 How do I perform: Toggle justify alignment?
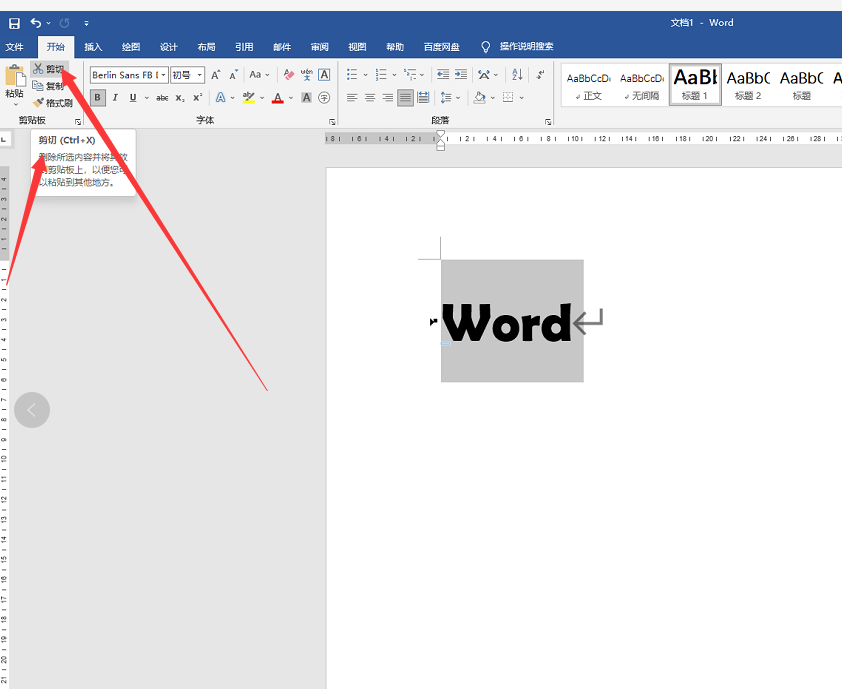(x=405, y=98)
